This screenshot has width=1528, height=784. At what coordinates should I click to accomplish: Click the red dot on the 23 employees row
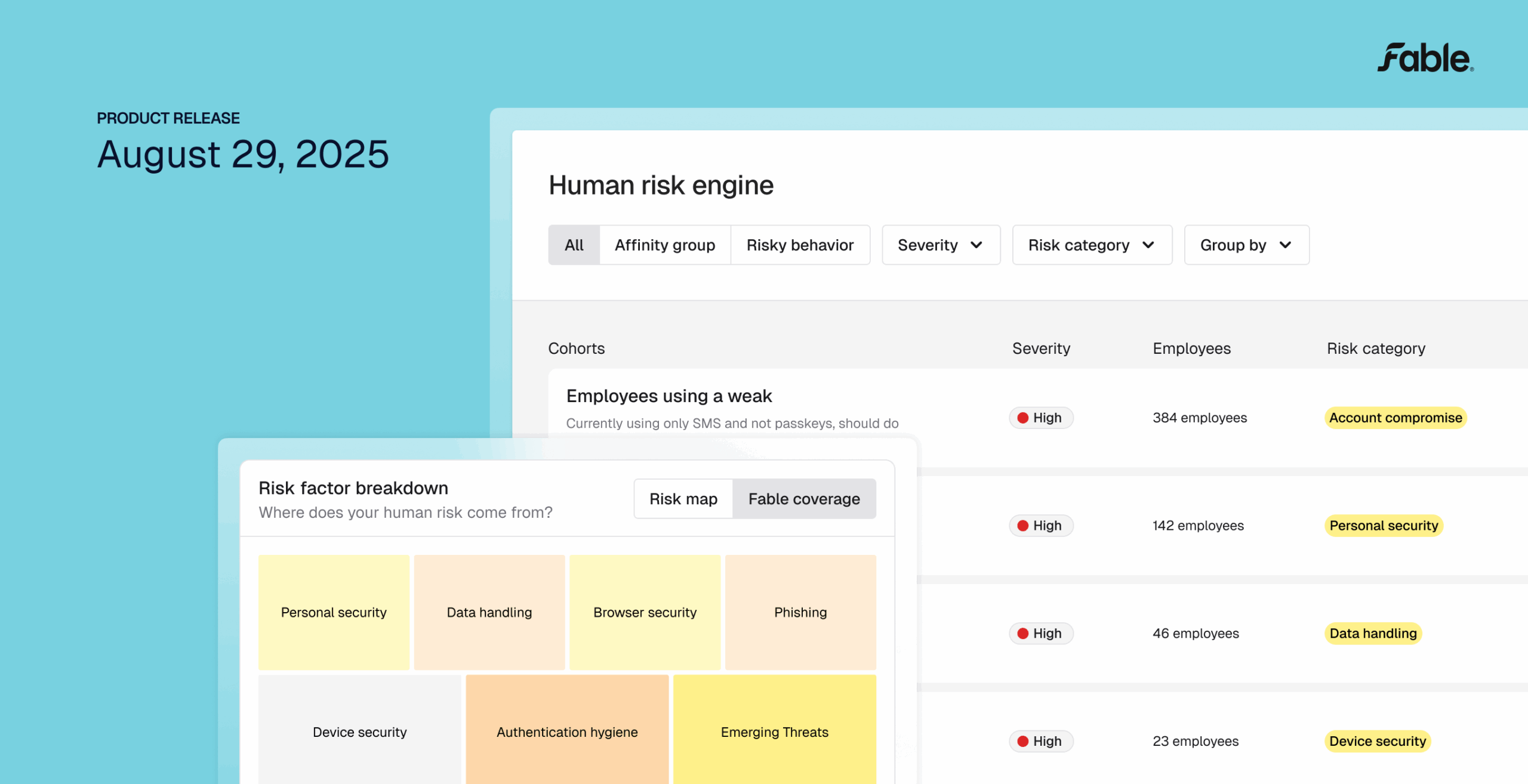1022,741
